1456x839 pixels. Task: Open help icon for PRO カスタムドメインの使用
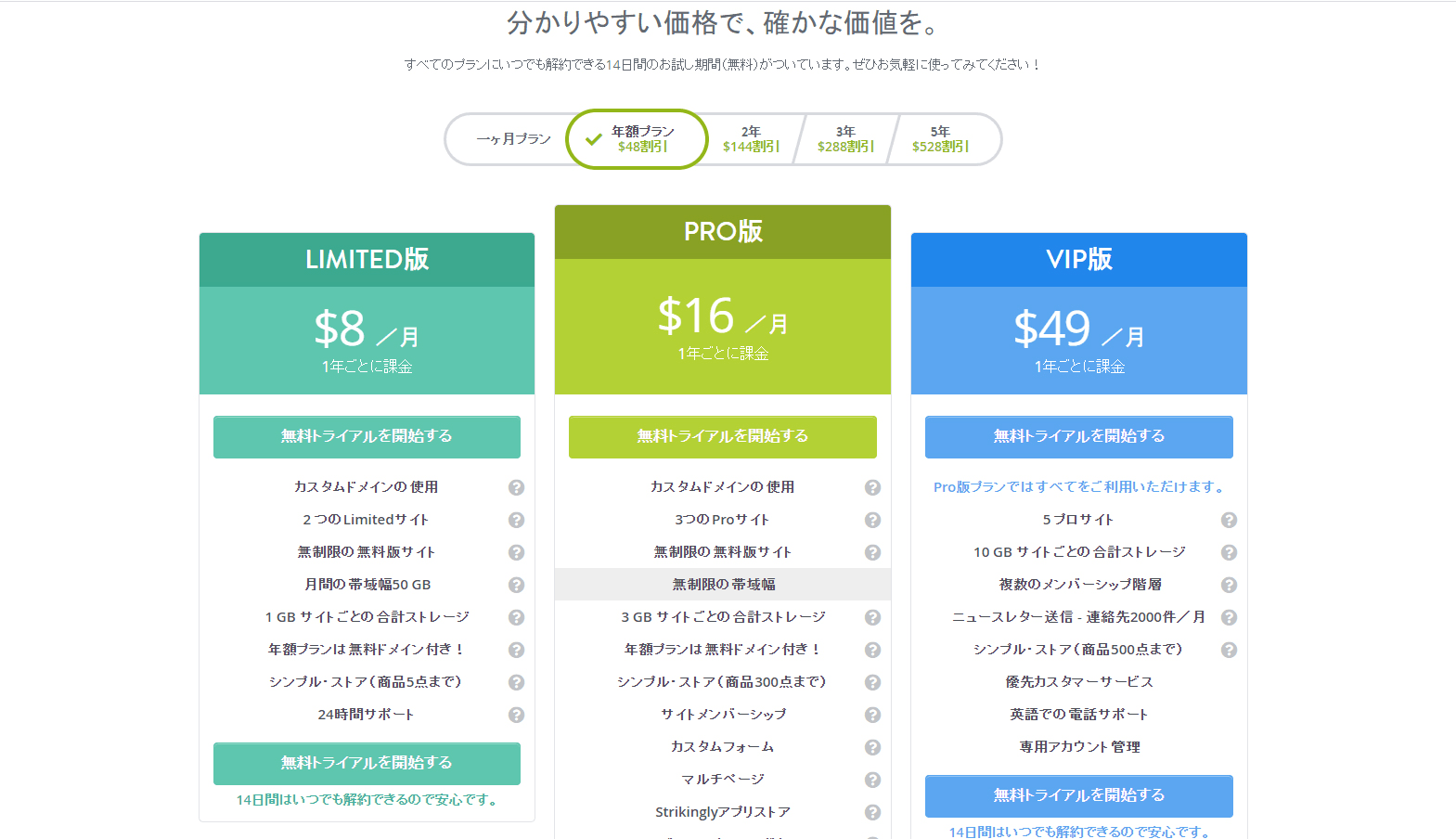[x=872, y=487]
